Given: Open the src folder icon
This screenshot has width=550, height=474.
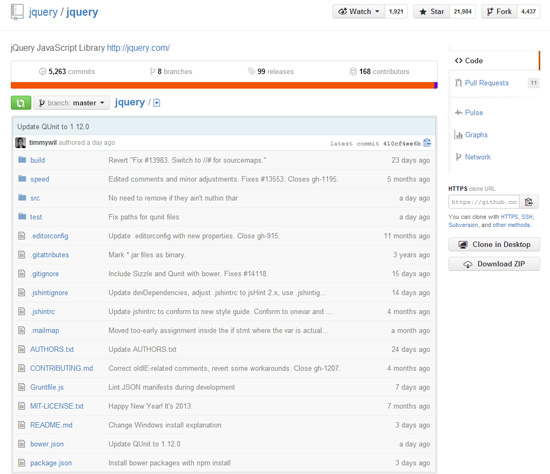Looking at the screenshot, I should point(22,198).
